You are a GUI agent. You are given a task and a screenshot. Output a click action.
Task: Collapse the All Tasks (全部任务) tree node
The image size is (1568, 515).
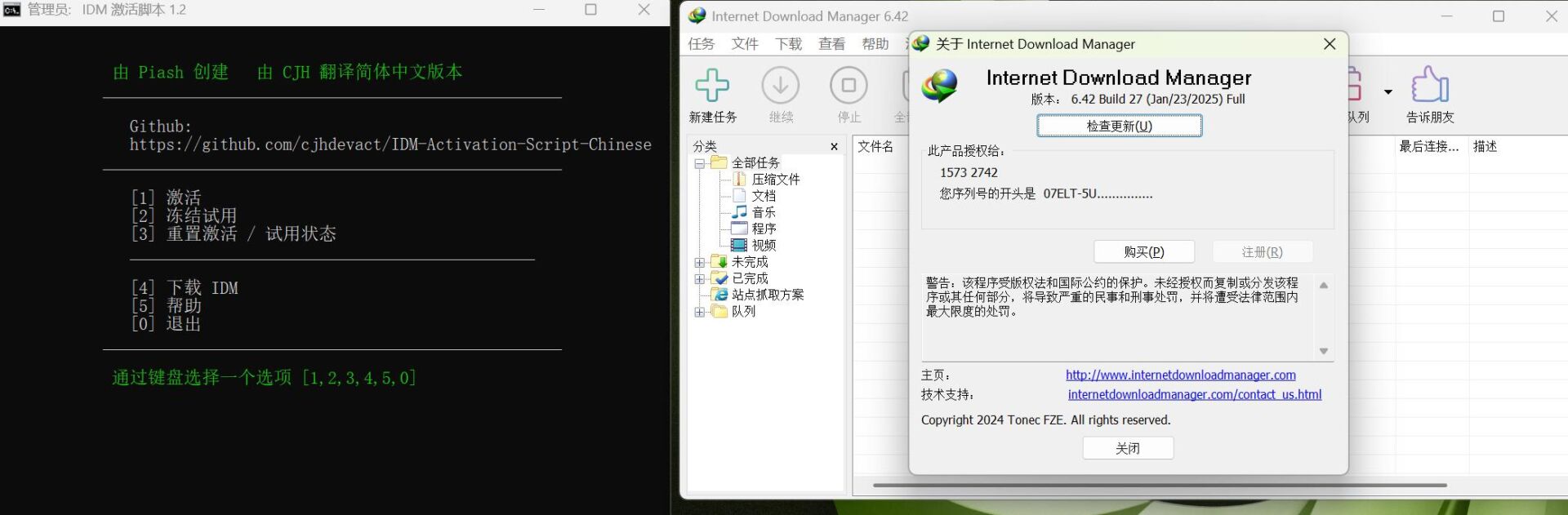pos(700,163)
